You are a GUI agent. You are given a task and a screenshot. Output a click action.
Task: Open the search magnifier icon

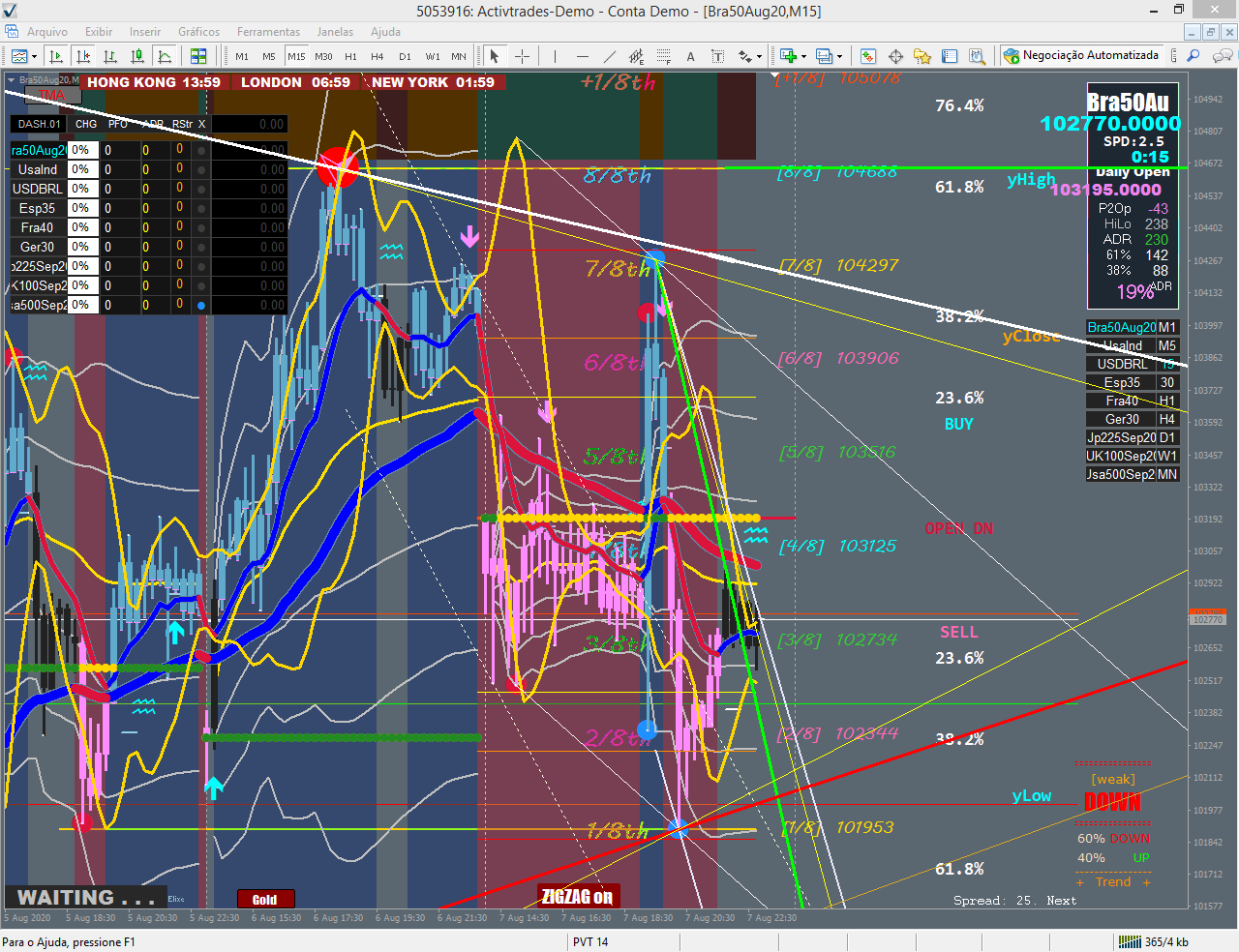[x=1194, y=56]
